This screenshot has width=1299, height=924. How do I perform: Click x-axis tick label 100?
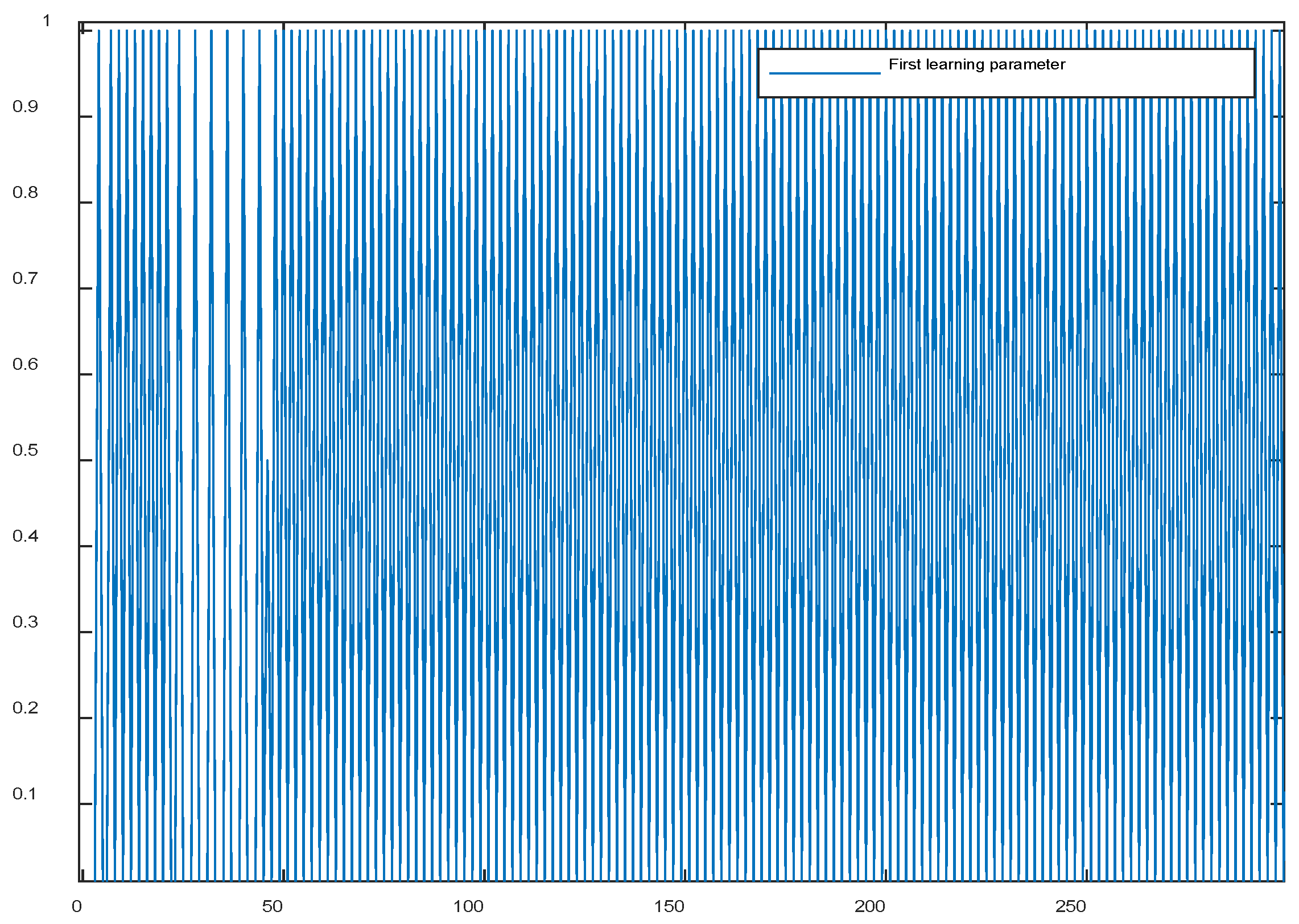(468, 906)
